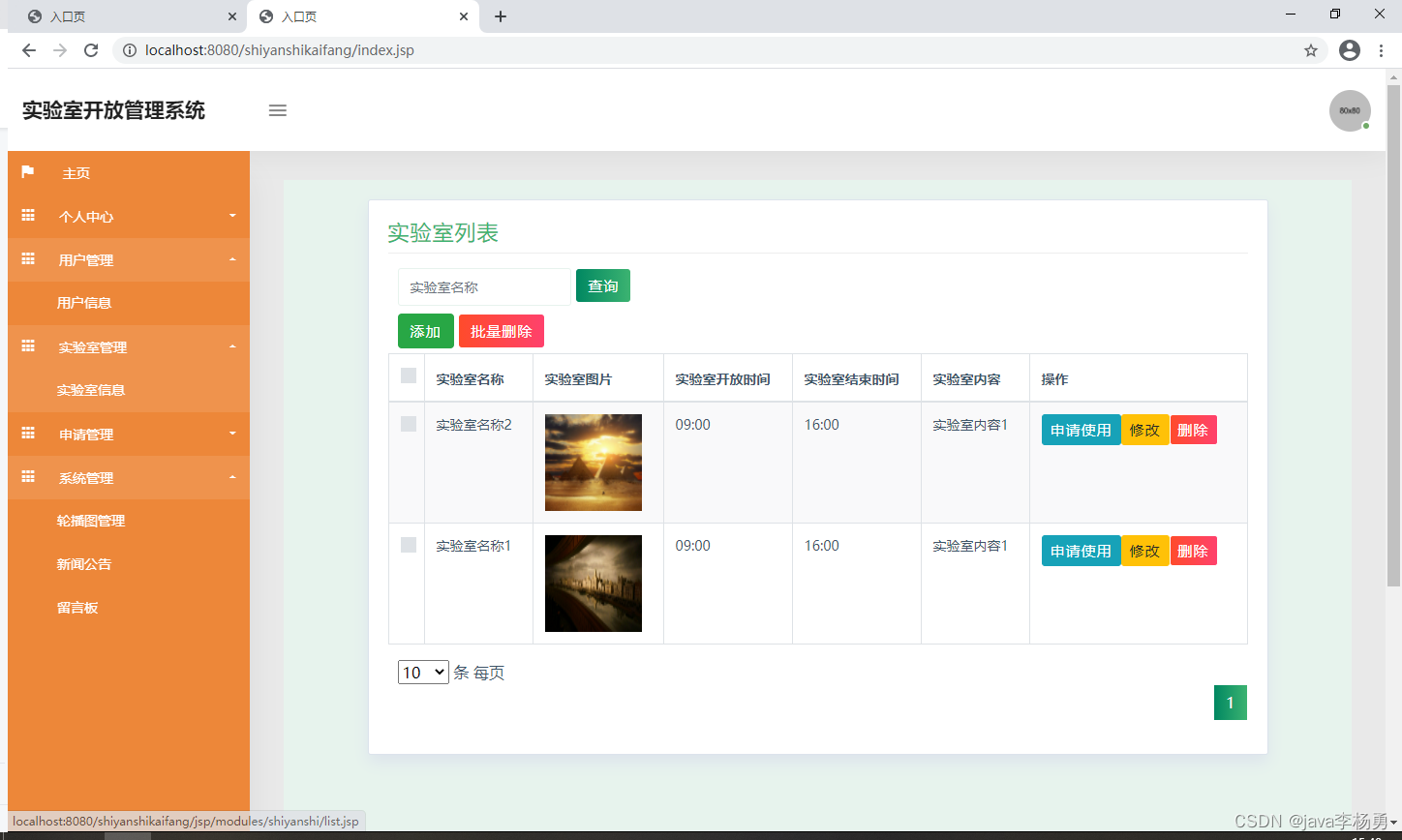Check the select-all checkbox in table header

(x=408, y=375)
